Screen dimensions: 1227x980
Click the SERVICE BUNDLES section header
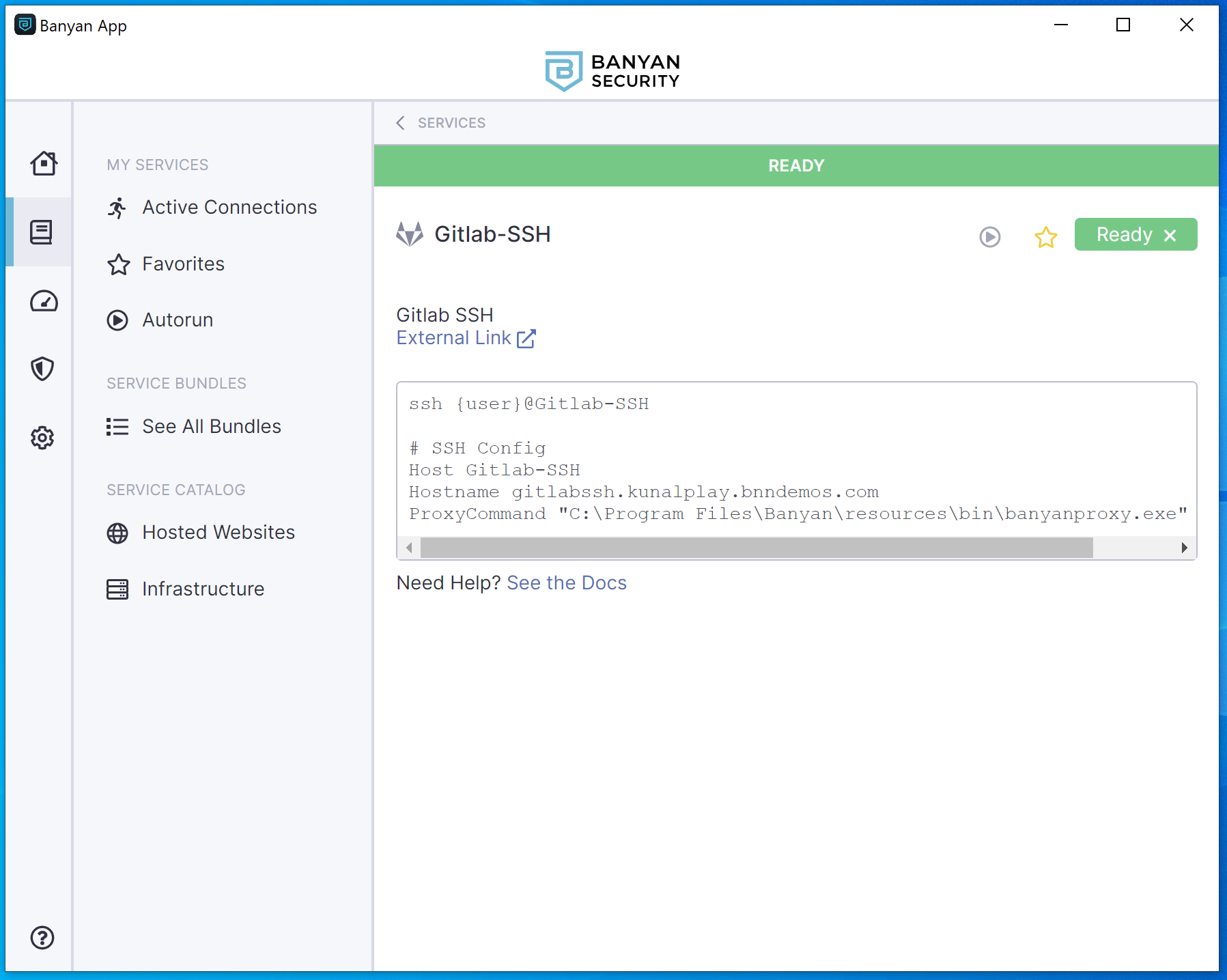pyautogui.click(x=176, y=384)
